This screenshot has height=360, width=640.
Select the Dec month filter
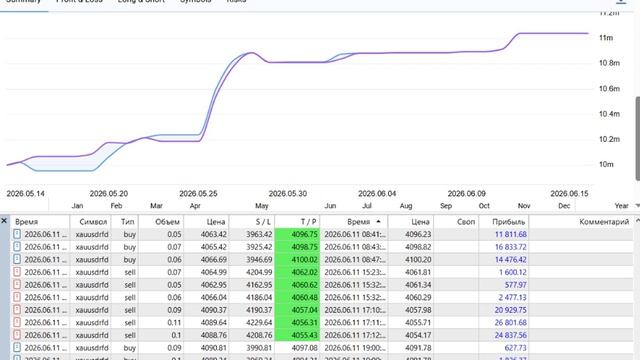[564, 206]
